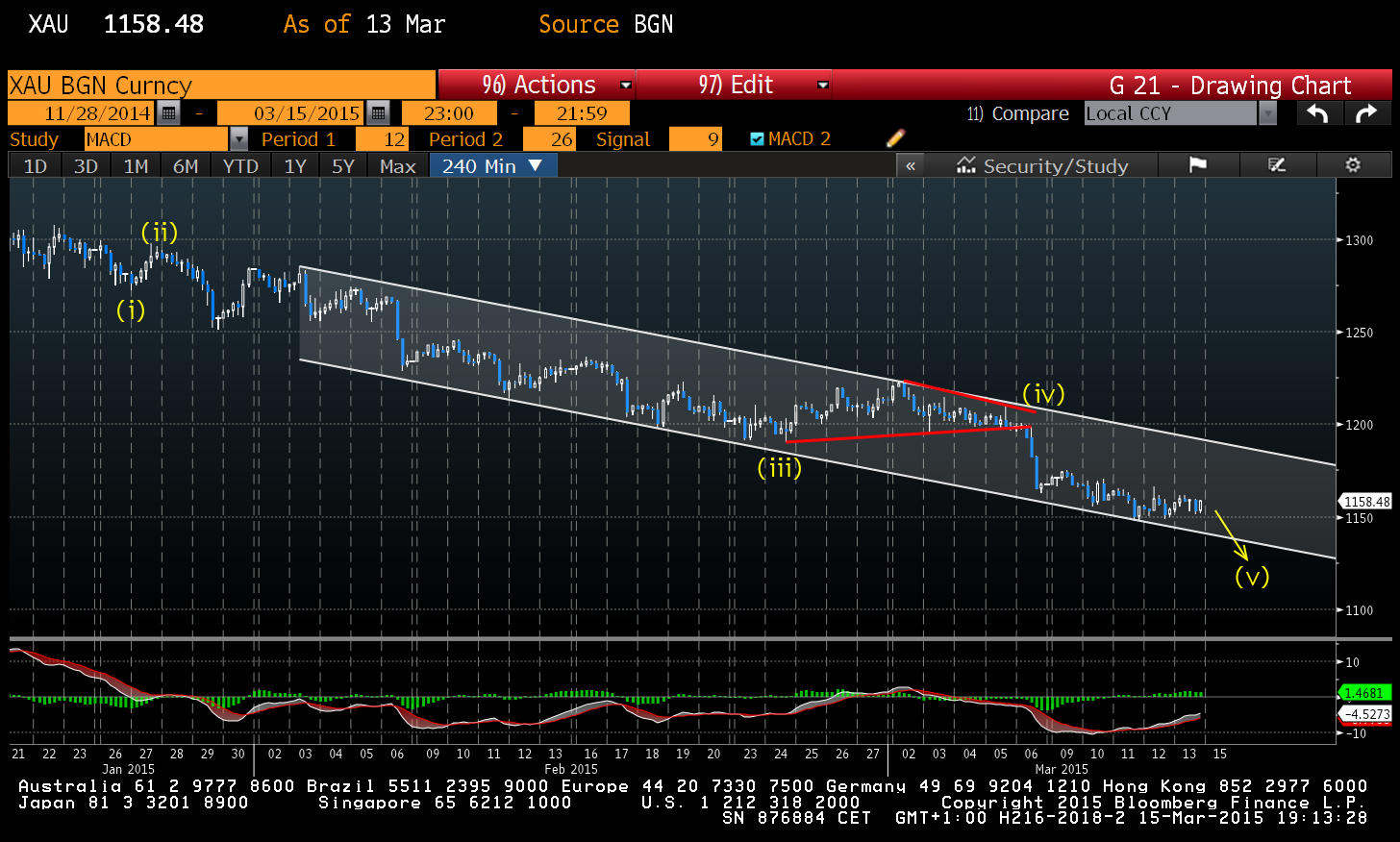Toggle the MACD 2 checkbox
This screenshot has width=1400, height=842.
coord(757,139)
